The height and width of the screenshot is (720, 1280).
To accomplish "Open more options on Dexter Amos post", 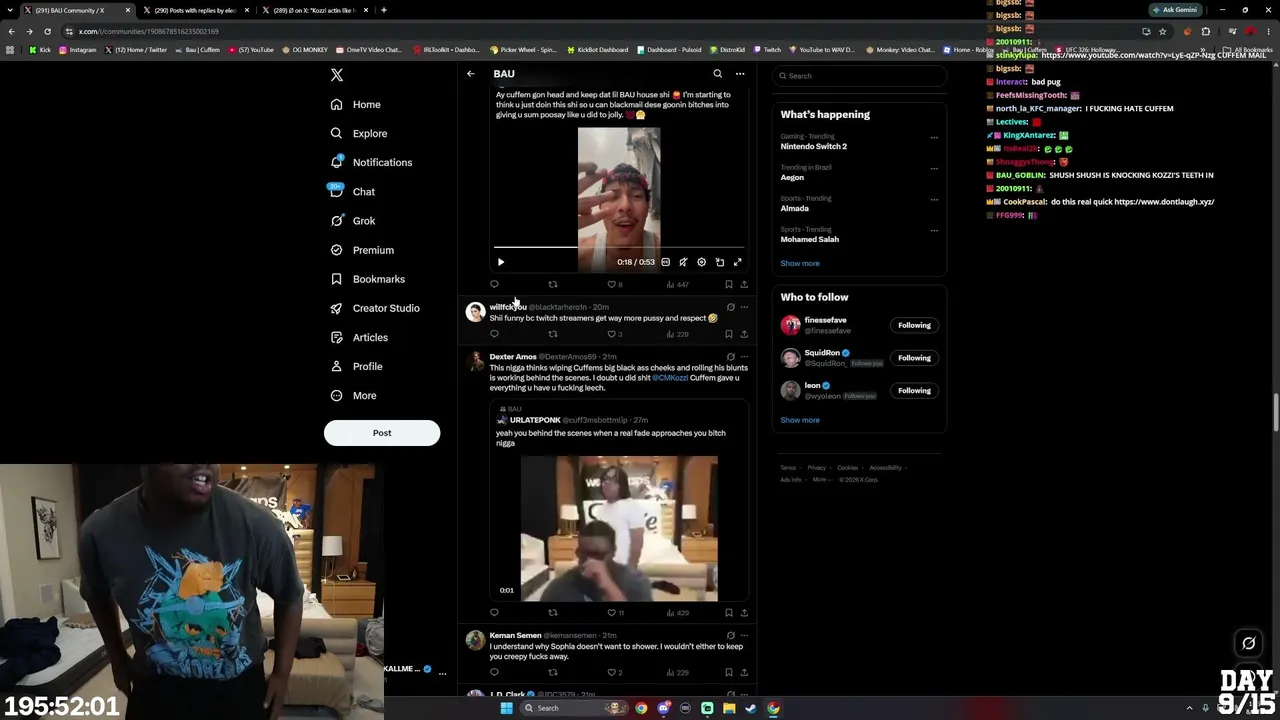I will pyautogui.click(x=744, y=357).
